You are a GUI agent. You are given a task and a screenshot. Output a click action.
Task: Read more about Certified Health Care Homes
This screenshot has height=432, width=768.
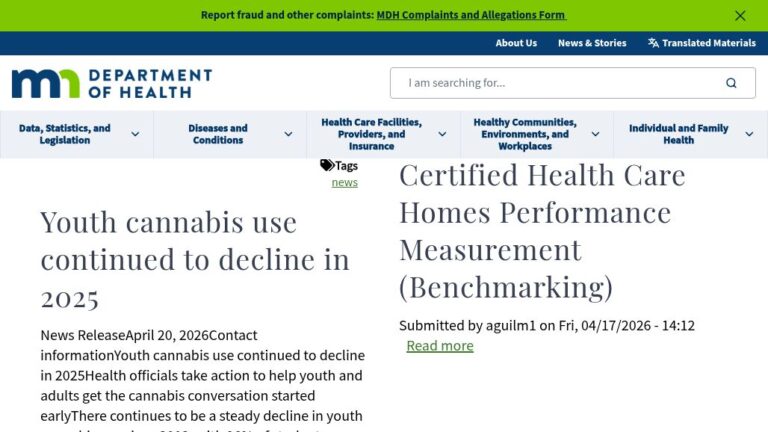coord(439,346)
